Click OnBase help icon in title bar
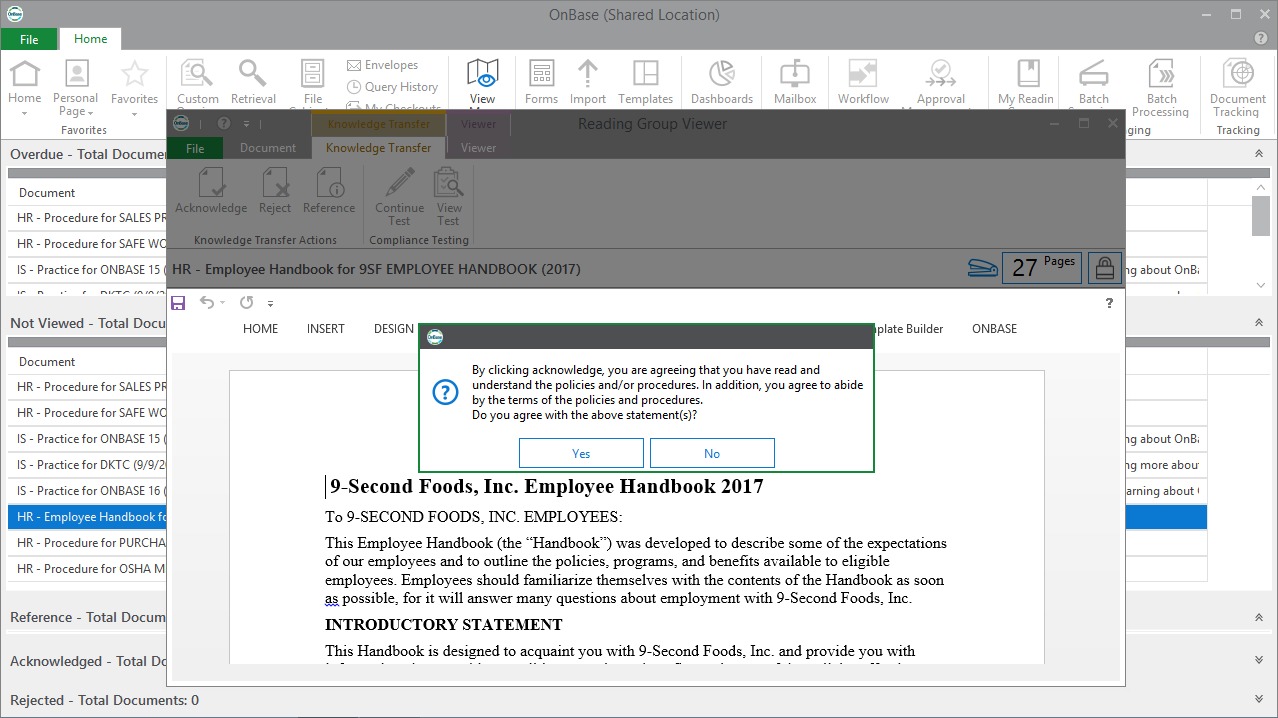 click(1260, 38)
